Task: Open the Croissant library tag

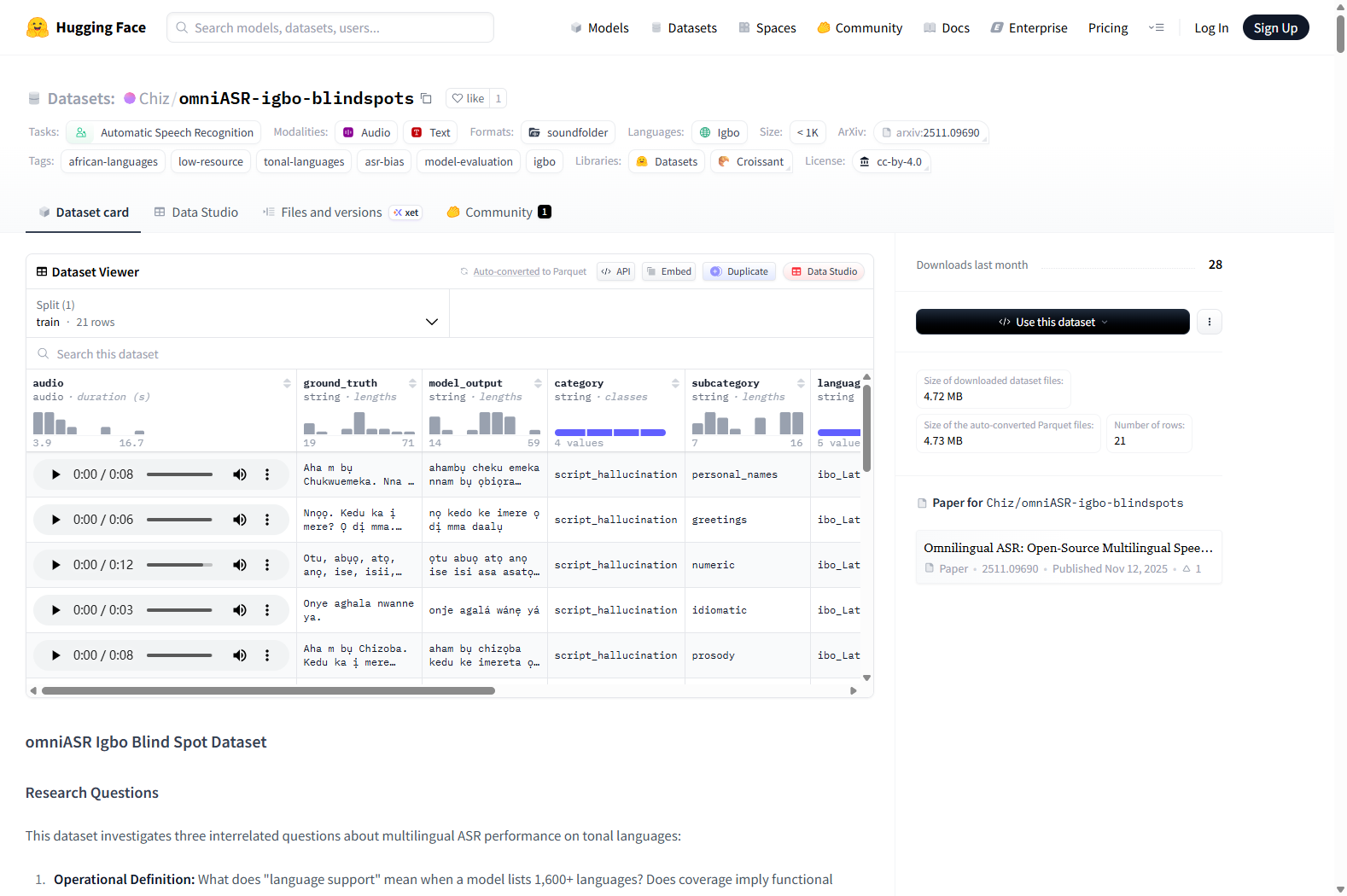Action: coord(751,161)
